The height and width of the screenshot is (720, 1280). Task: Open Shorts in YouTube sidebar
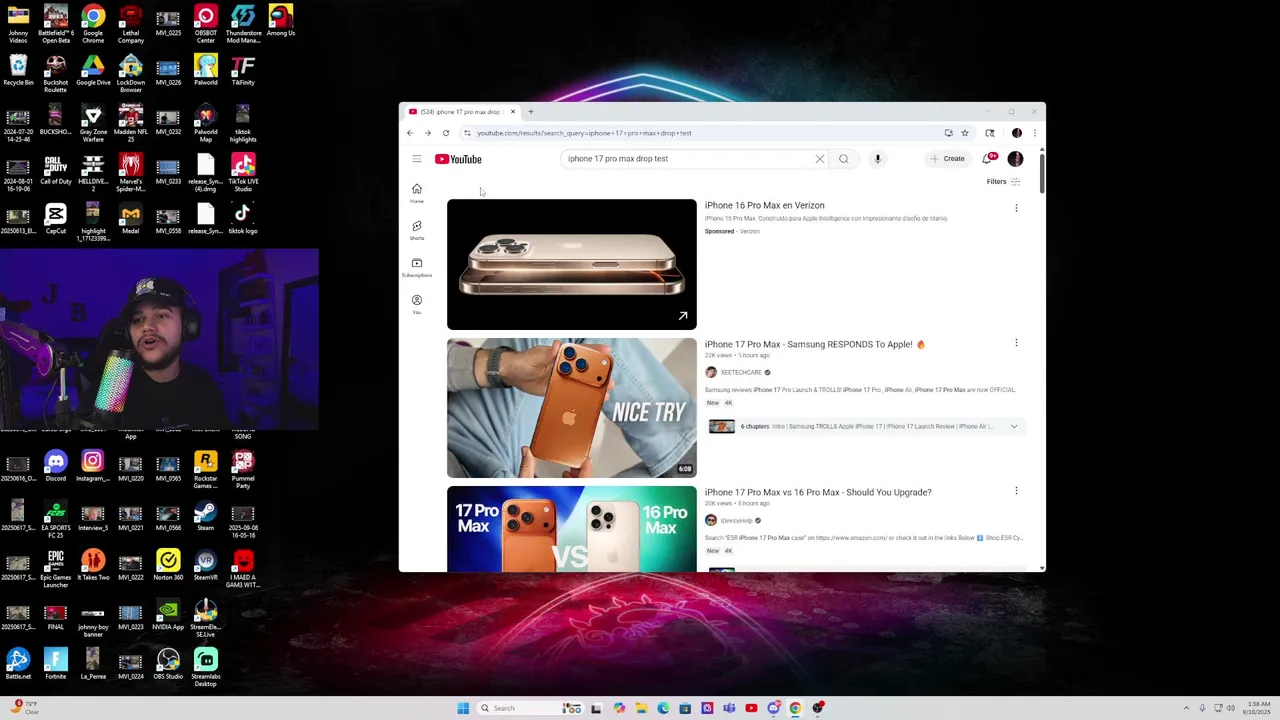point(417,230)
